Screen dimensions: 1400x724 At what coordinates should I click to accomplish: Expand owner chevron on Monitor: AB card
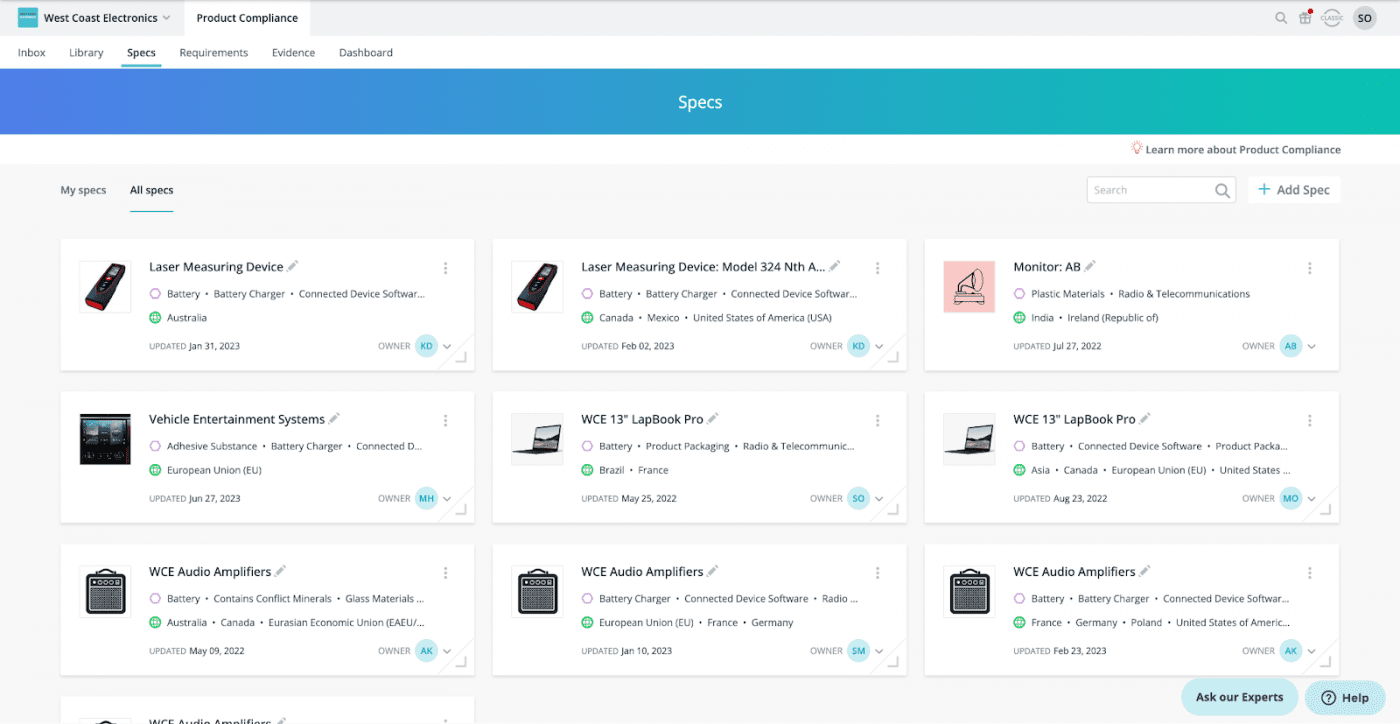click(1311, 347)
